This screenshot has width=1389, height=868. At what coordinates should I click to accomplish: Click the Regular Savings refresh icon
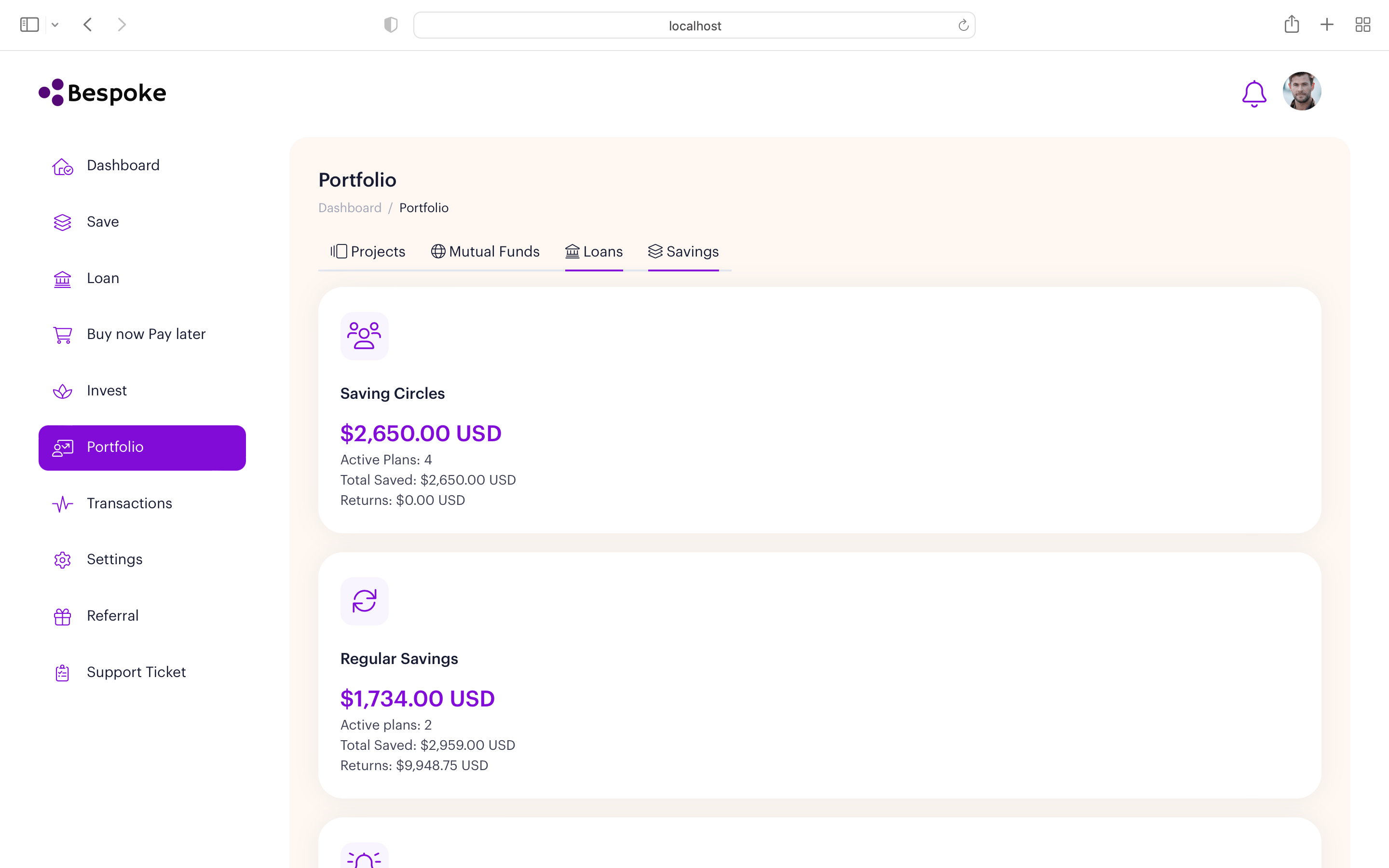(365, 601)
